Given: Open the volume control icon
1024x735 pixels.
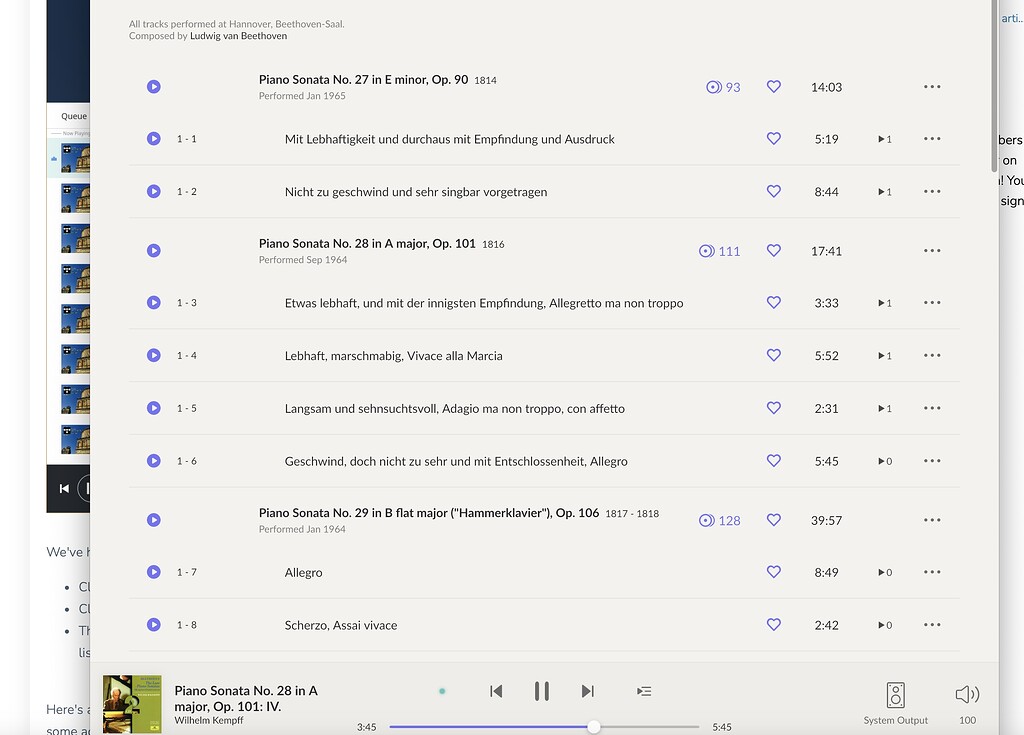Looking at the screenshot, I should pos(966,691).
